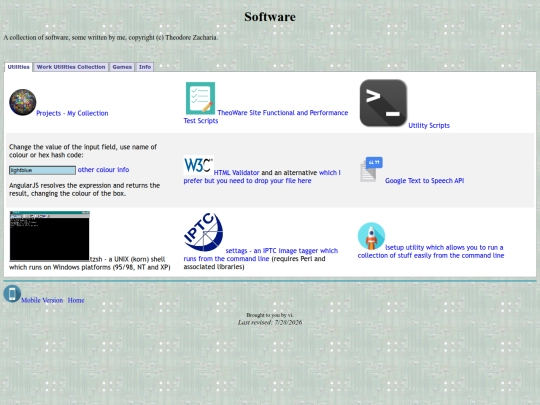This screenshot has height=405, width=540.
Task: Click the rocket isetup icon
Action: pyautogui.click(x=371, y=236)
